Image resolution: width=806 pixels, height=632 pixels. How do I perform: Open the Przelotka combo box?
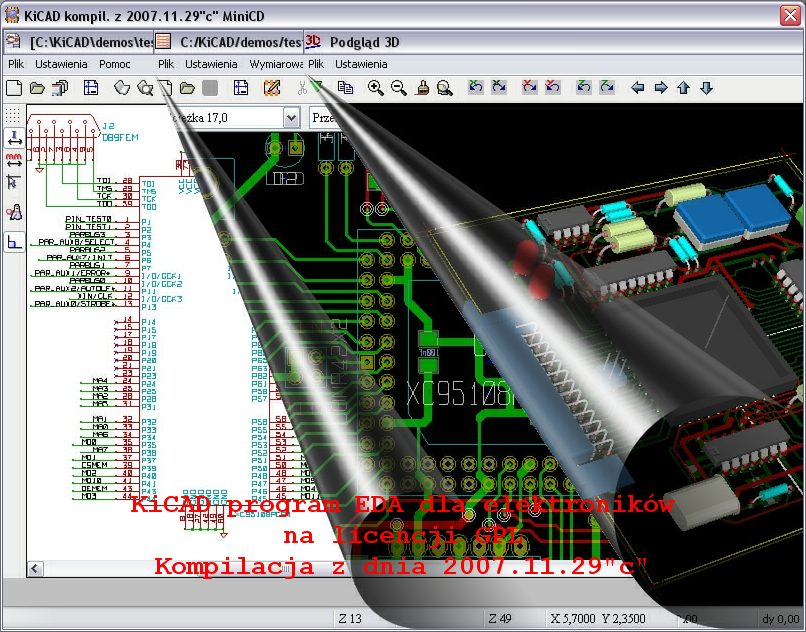(x=324, y=118)
